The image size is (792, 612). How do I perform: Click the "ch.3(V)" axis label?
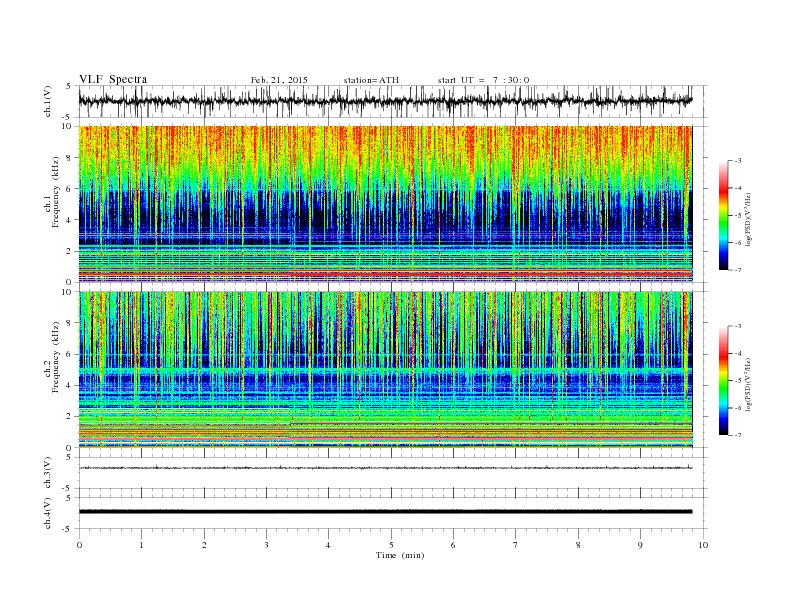[48, 473]
